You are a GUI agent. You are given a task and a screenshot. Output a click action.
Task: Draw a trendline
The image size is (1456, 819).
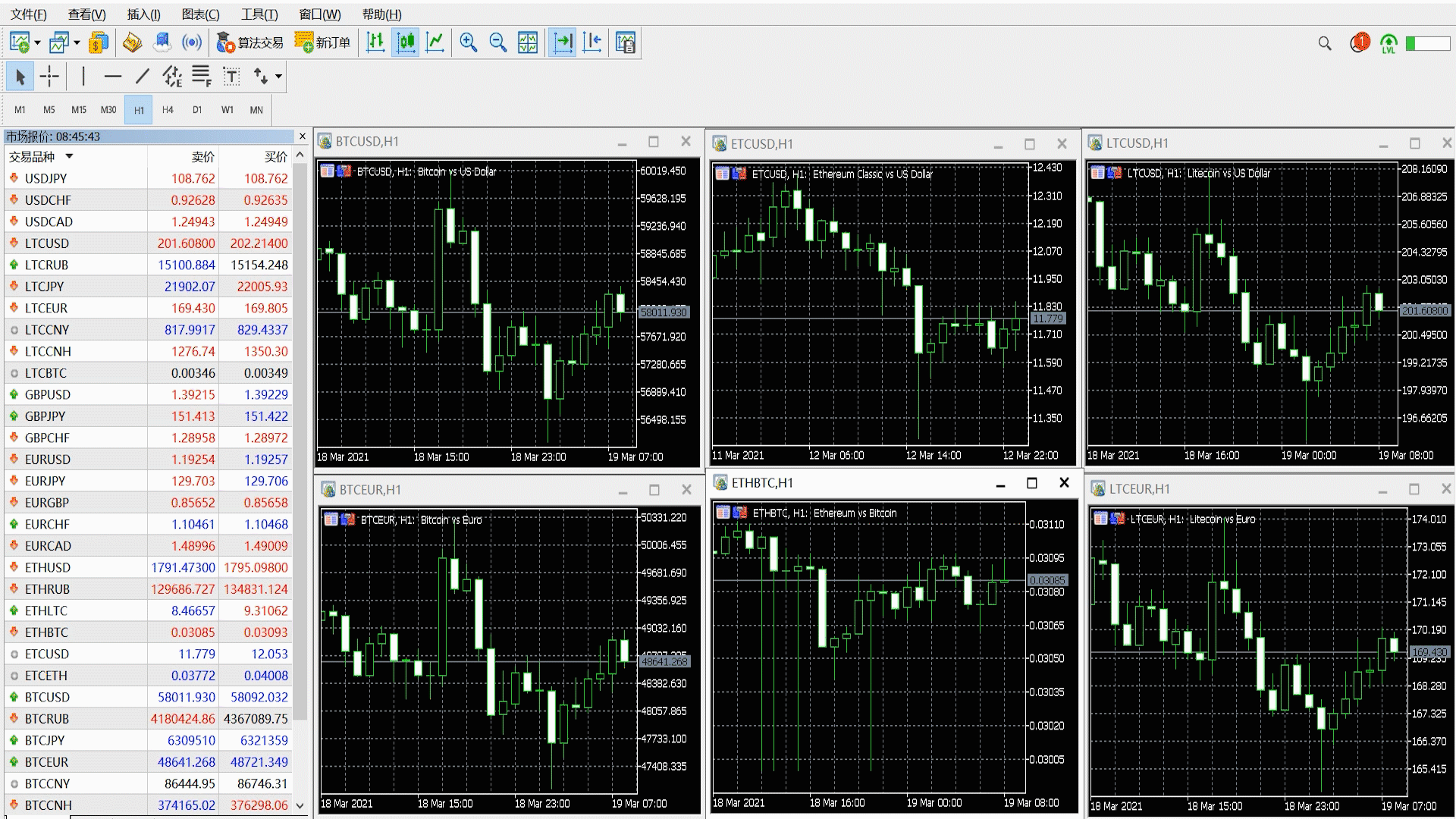pyautogui.click(x=143, y=76)
